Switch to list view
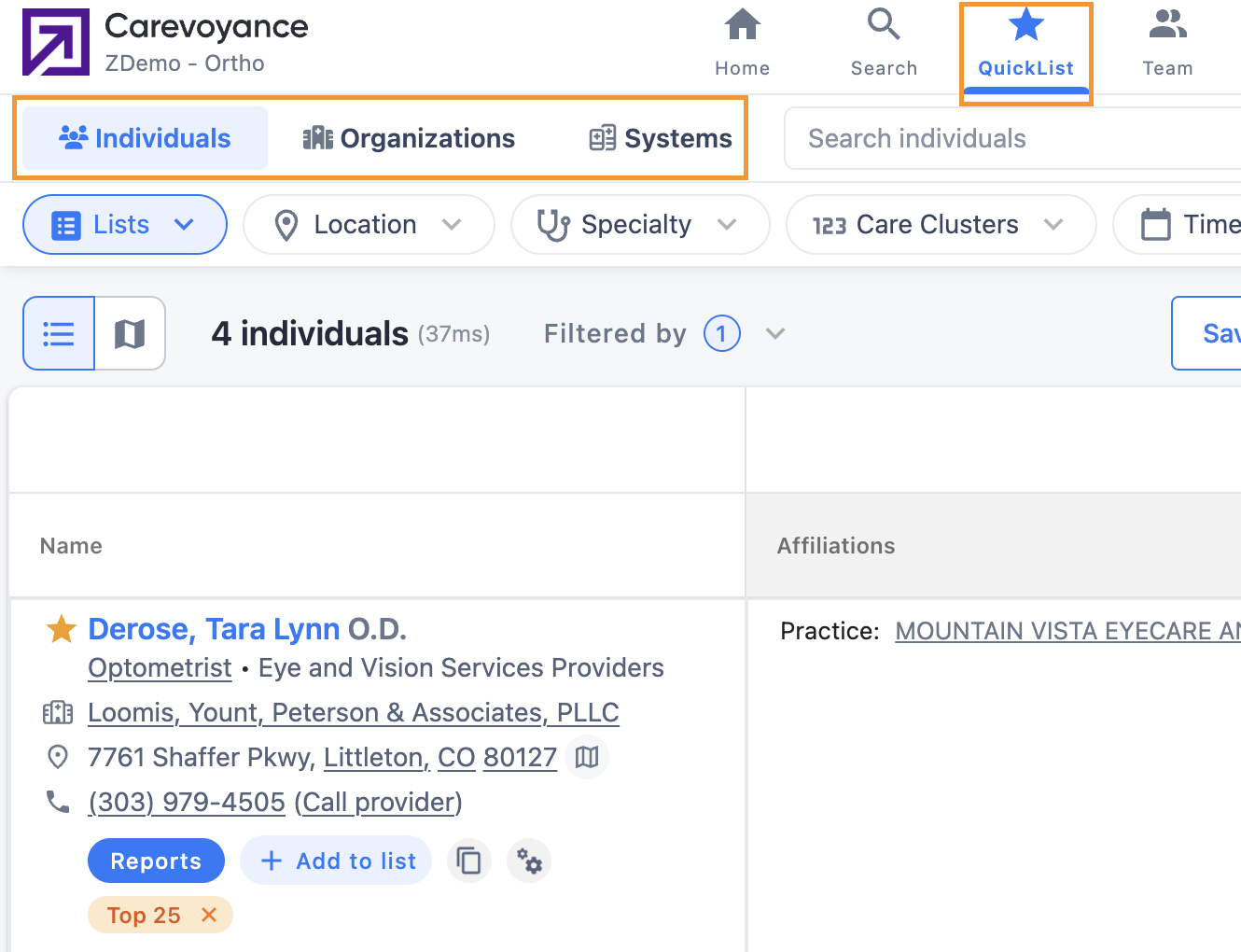Viewport: 1241px width, 952px height. click(x=59, y=333)
